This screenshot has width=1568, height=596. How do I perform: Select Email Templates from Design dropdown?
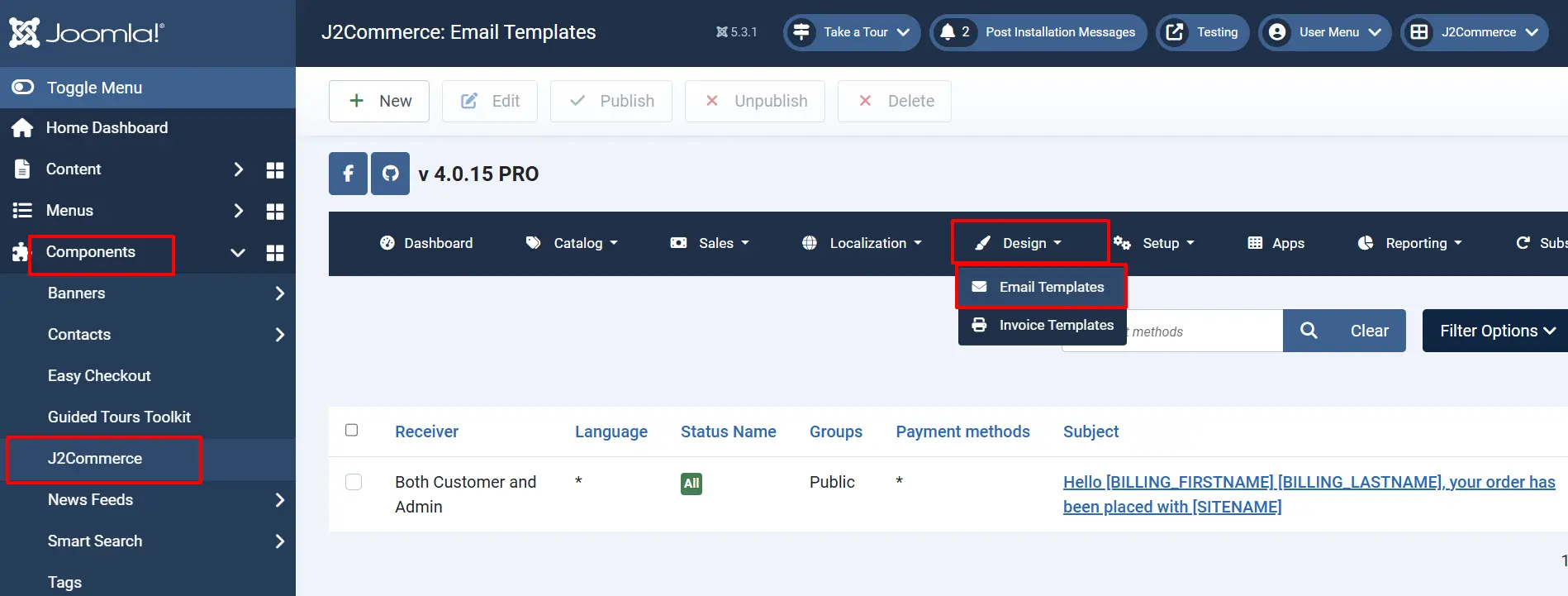[1042, 287]
